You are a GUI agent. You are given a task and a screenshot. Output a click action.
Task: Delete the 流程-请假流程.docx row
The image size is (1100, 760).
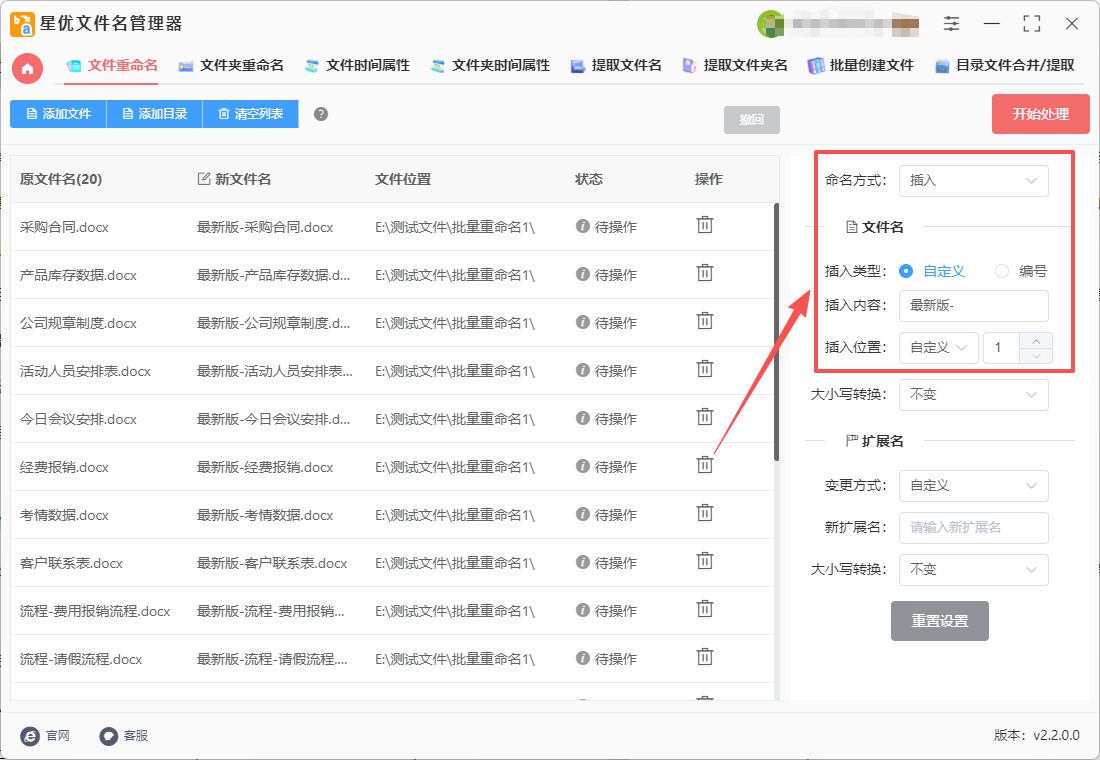click(x=704, y=658)
